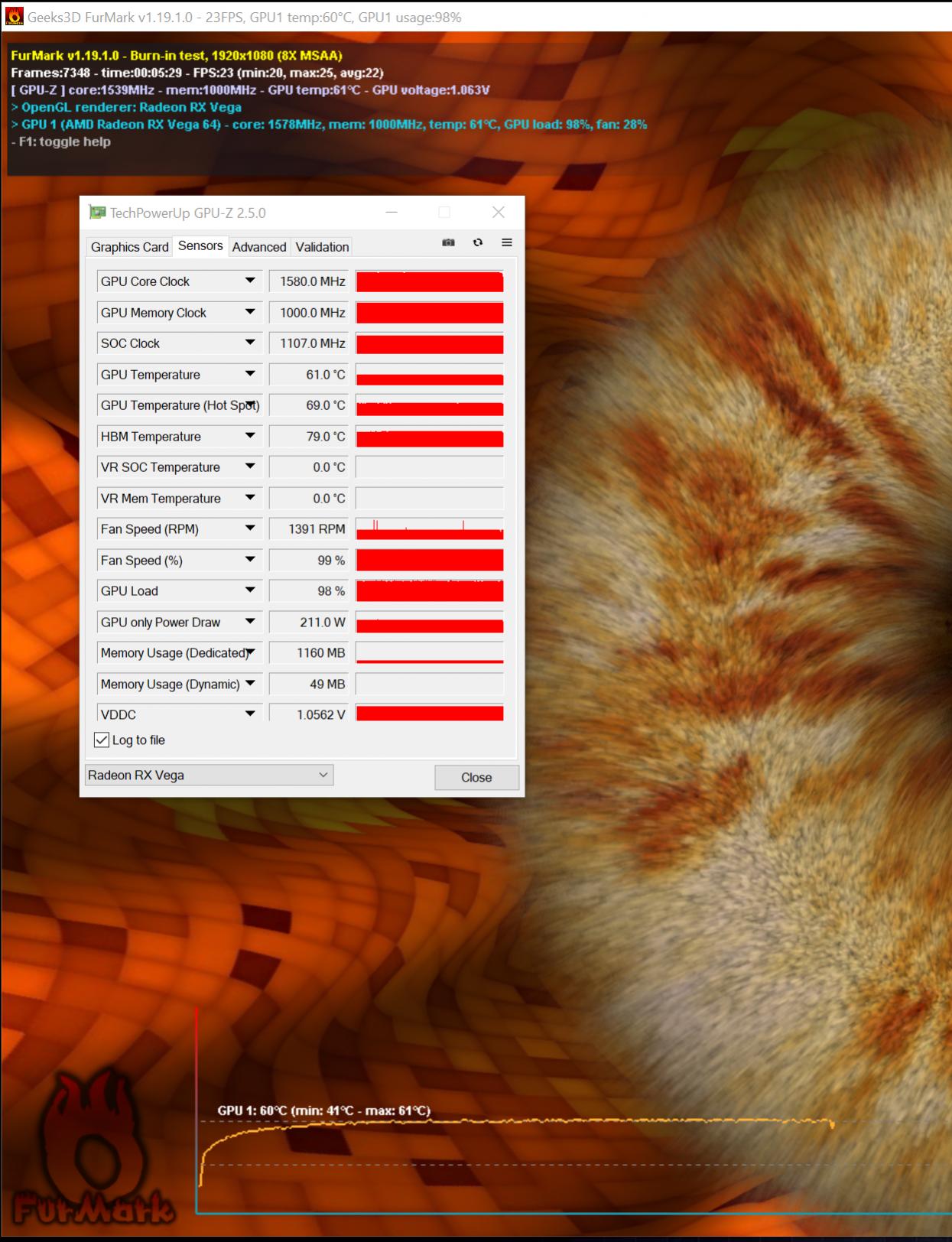This screenshot has width=952, height=1242.
Task: Click the 61.0 °C GPU temperature value
Action: [x=309, y=374]
